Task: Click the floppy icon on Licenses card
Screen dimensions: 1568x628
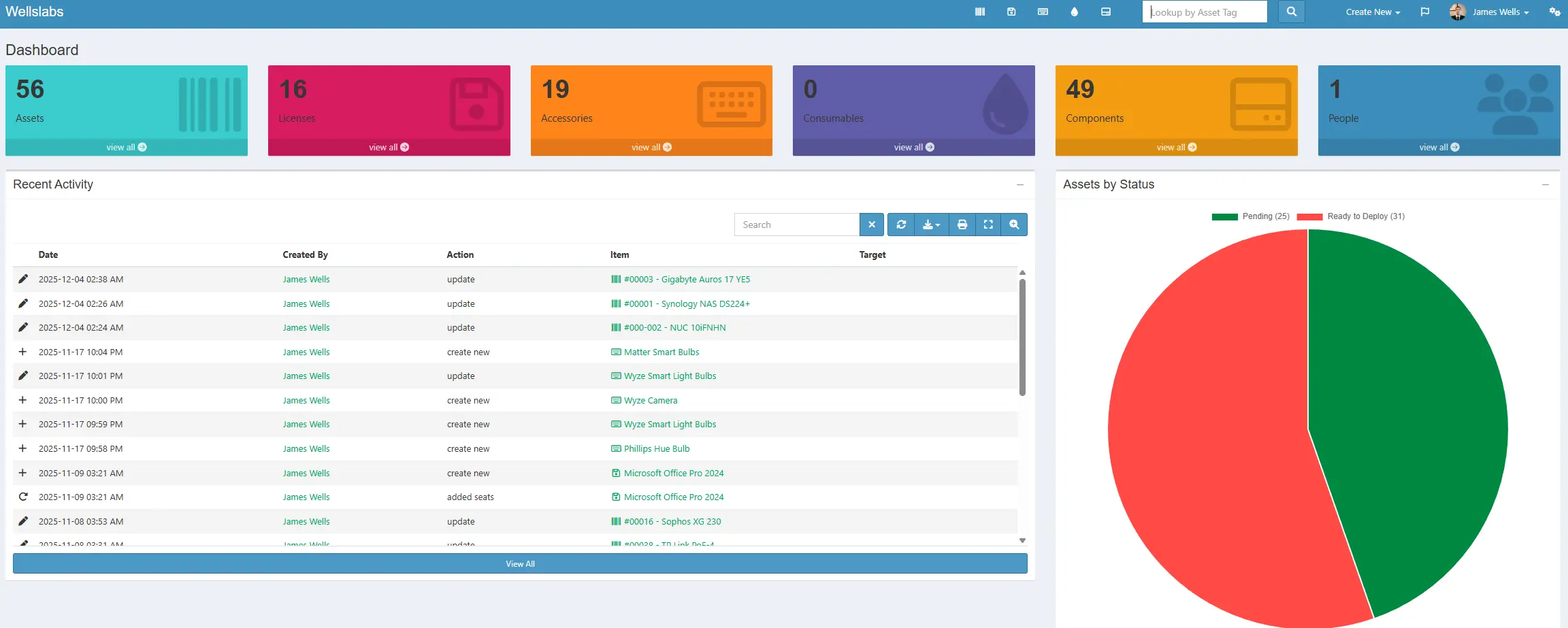Action: 476,105
